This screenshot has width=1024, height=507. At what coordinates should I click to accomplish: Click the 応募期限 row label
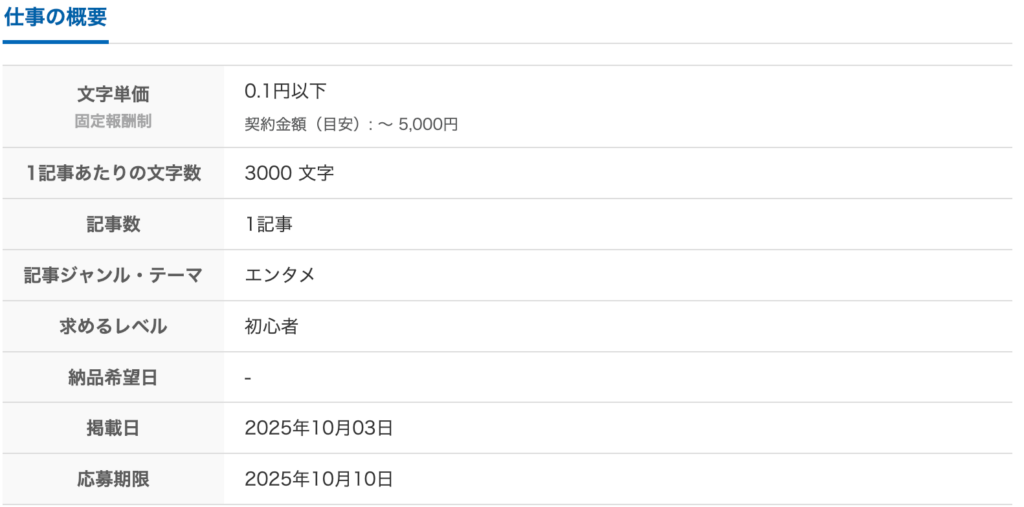tap(113, 479)
